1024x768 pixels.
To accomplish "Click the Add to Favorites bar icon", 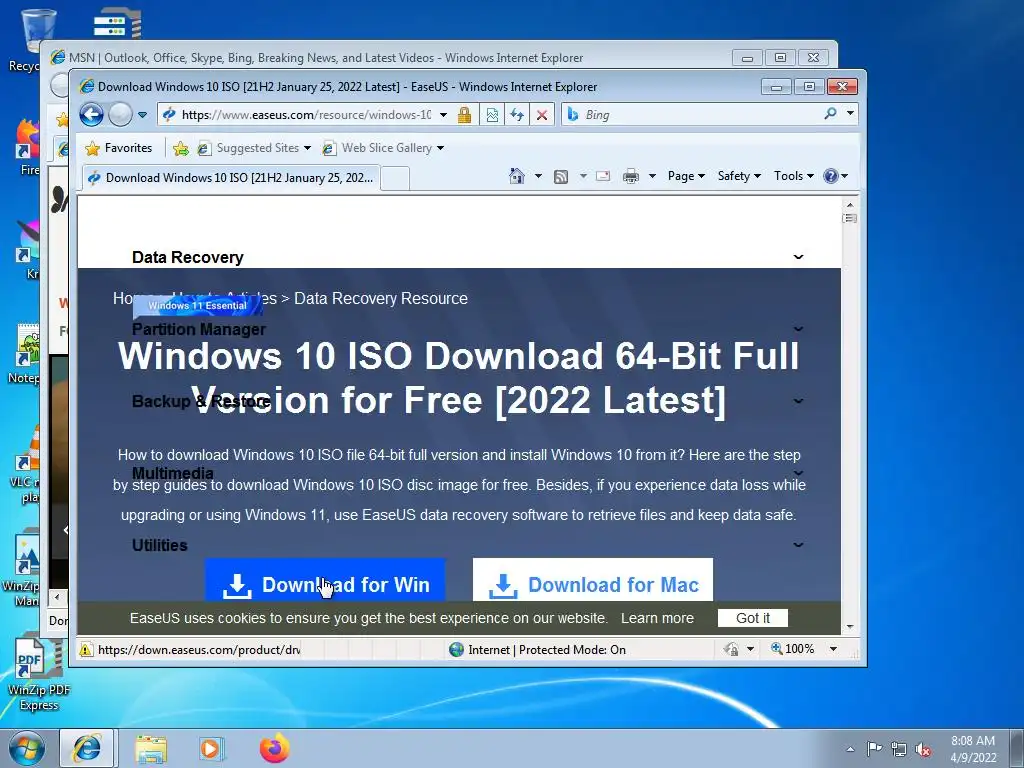I will pos(181,149).
